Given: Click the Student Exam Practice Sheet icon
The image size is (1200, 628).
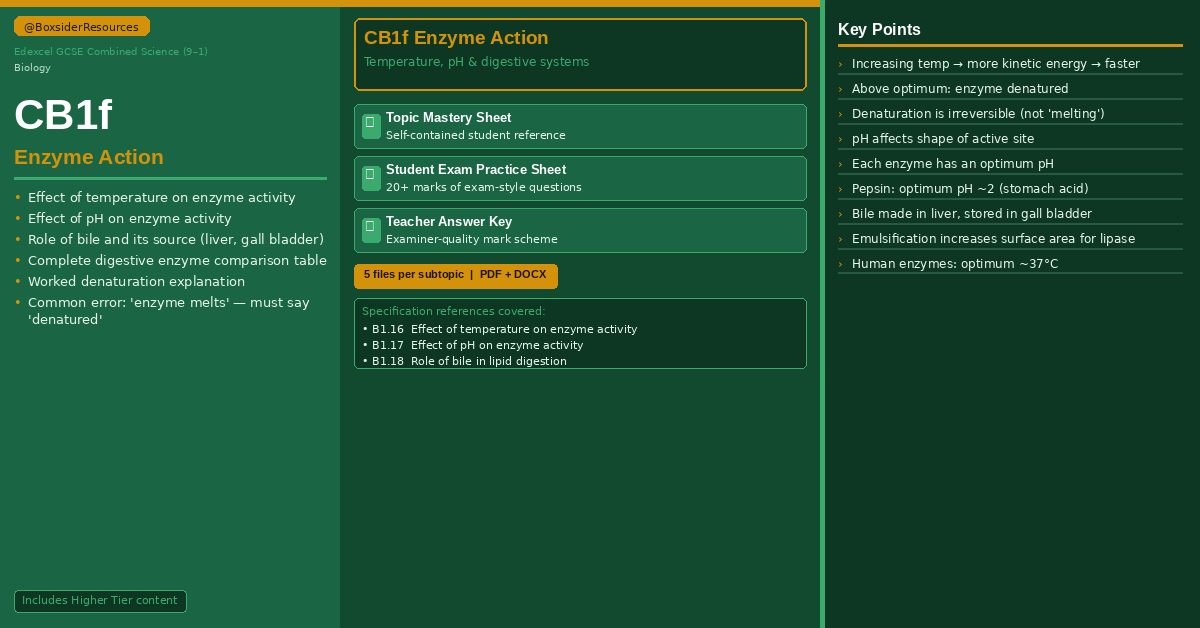Looking at the screenshot, I should [x=371, y=178].
